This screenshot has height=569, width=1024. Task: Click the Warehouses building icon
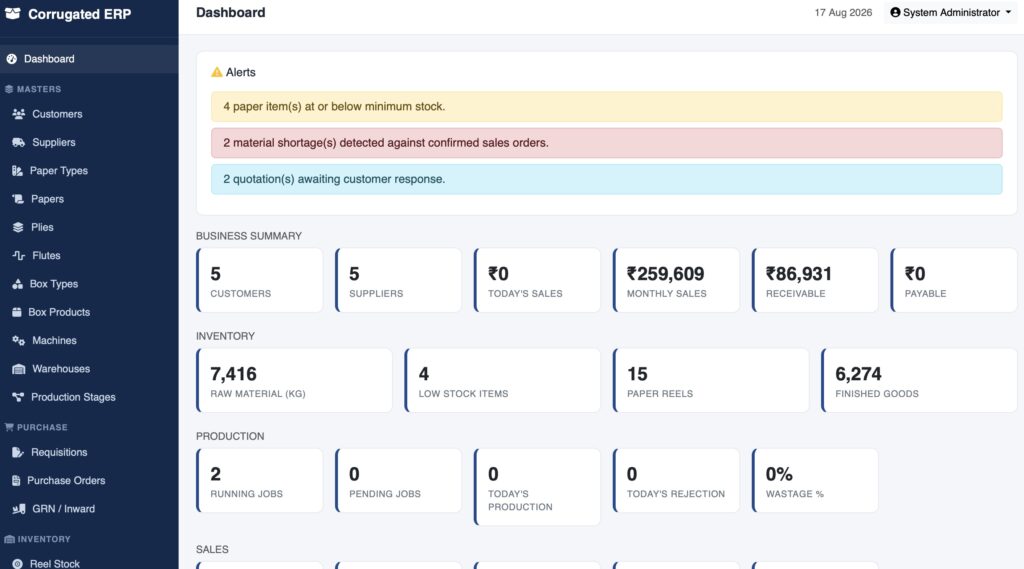[x=18, y=369]
